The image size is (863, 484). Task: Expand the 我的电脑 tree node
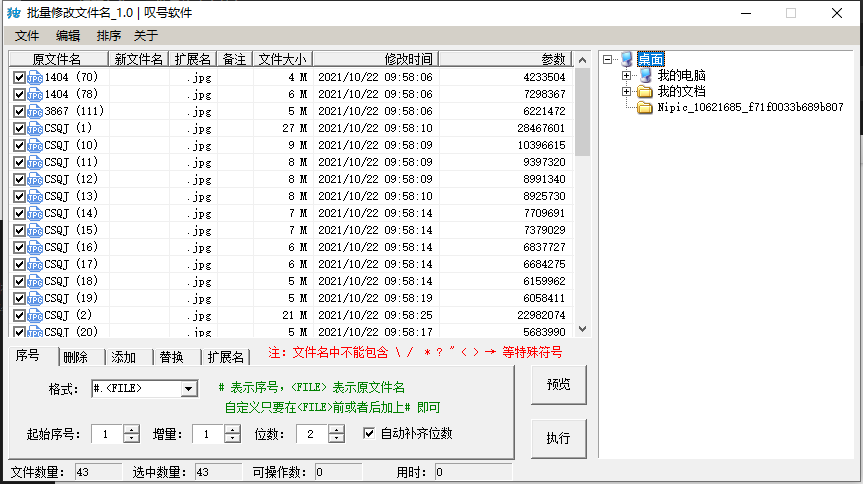[x=626, y=75]
